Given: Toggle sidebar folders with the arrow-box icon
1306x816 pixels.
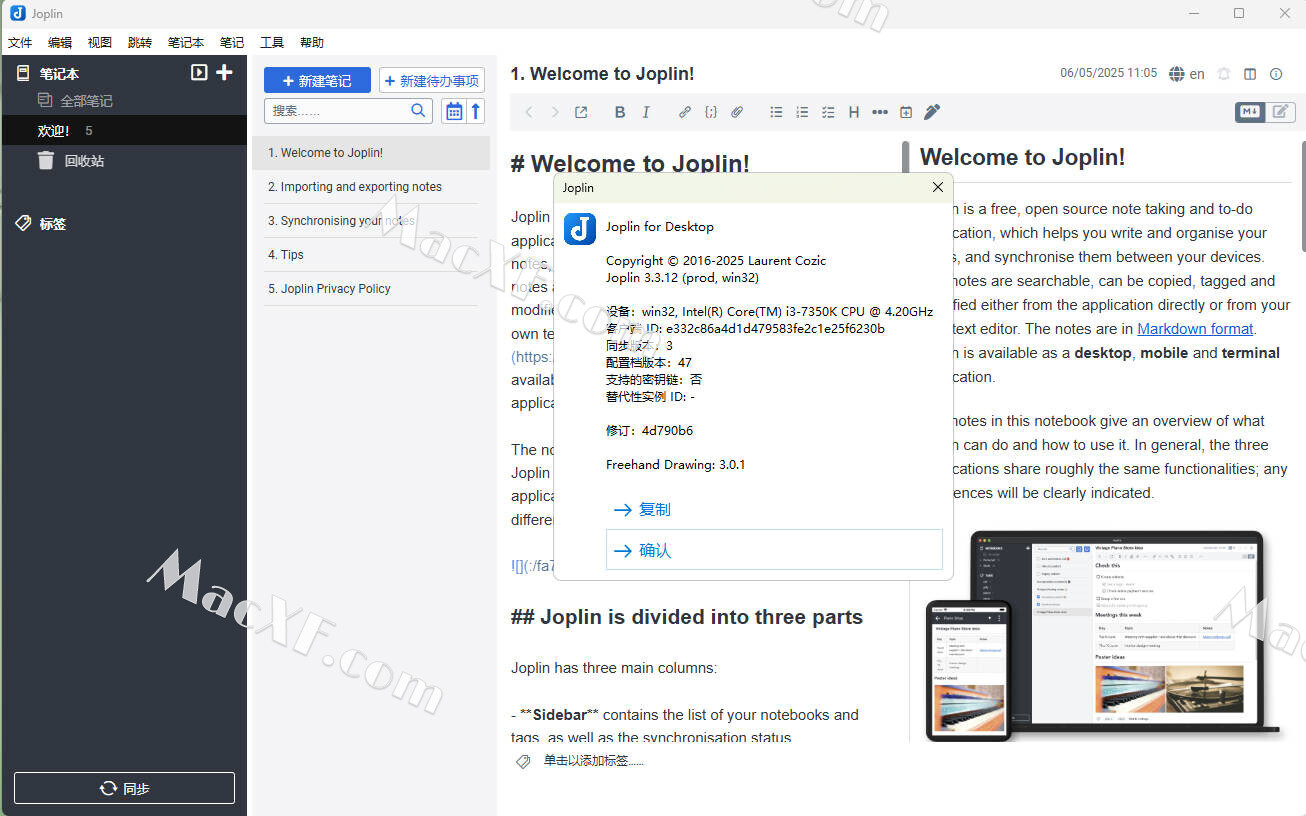Looking at the screenshot, I should [199, 72].
